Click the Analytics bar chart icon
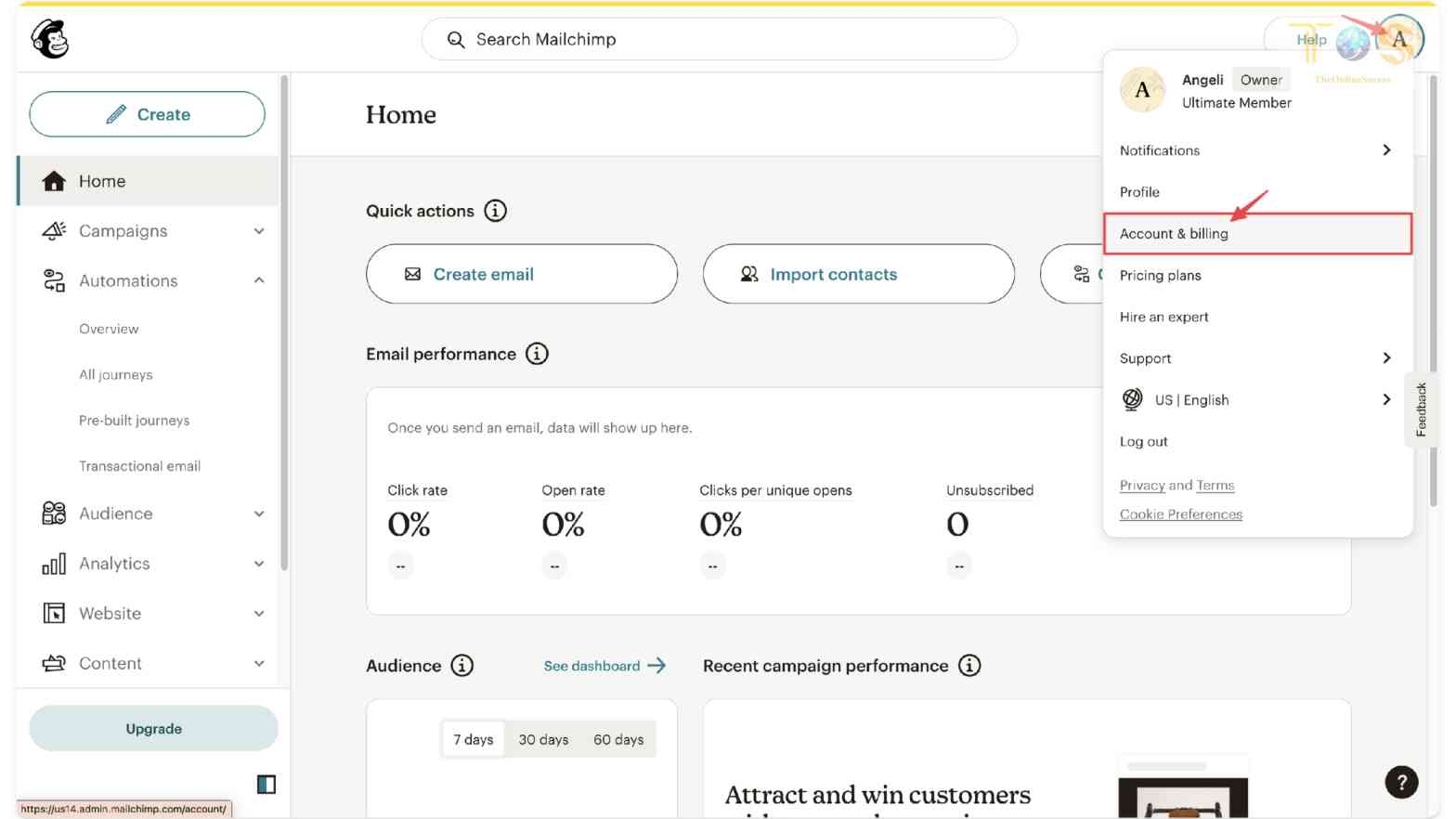Viewport: 1456px width, 819px height. coord(54,564)
